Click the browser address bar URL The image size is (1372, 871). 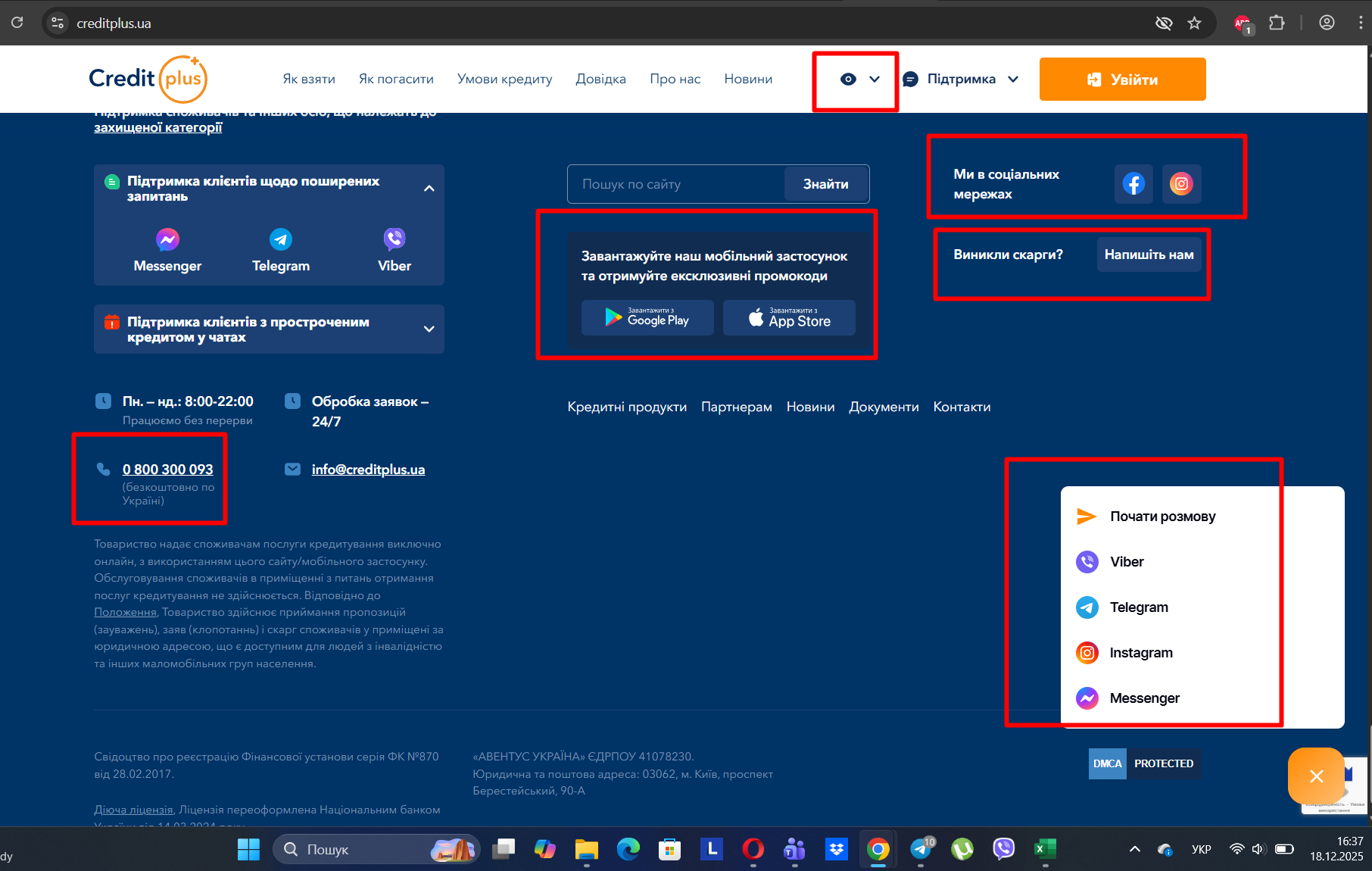(114, 23)
